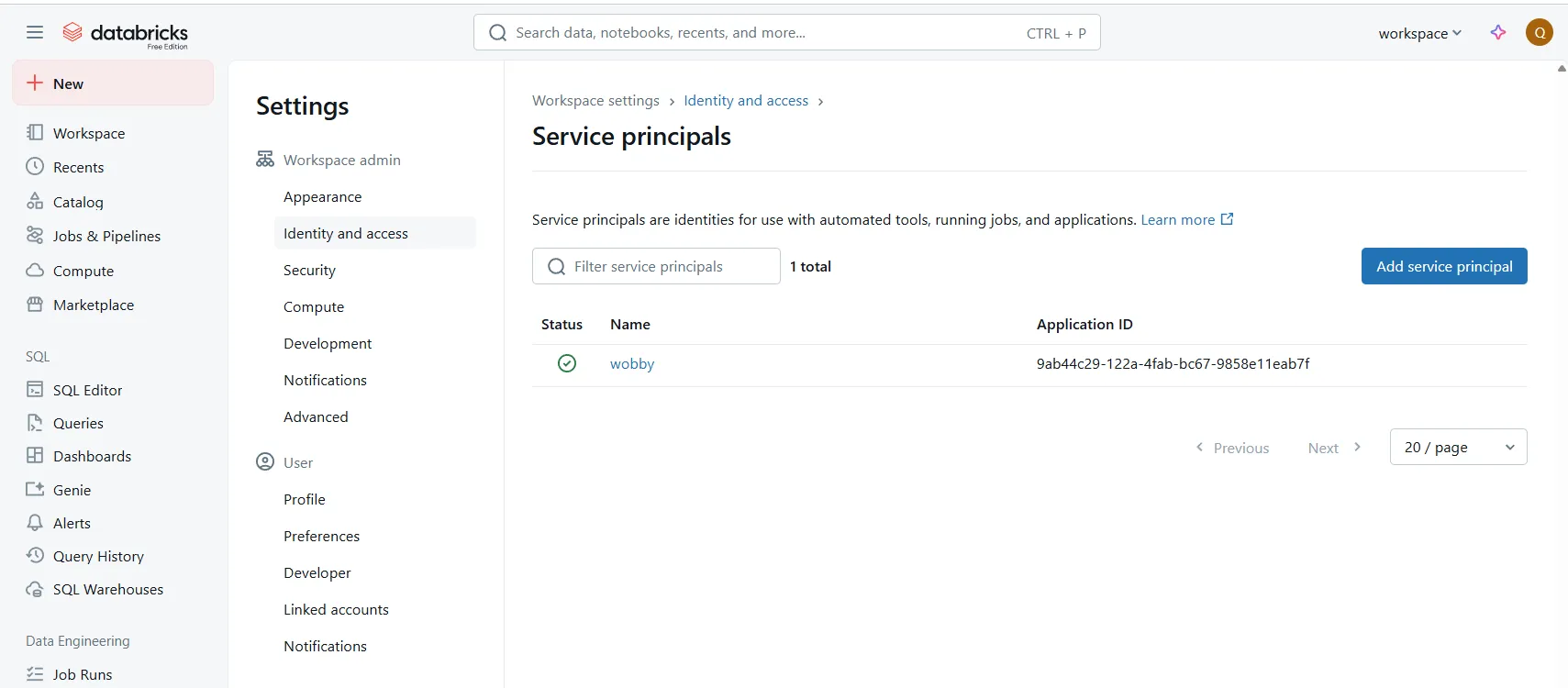Open Developer settings section
The image size is (1568, 688).
pos(317,572)
